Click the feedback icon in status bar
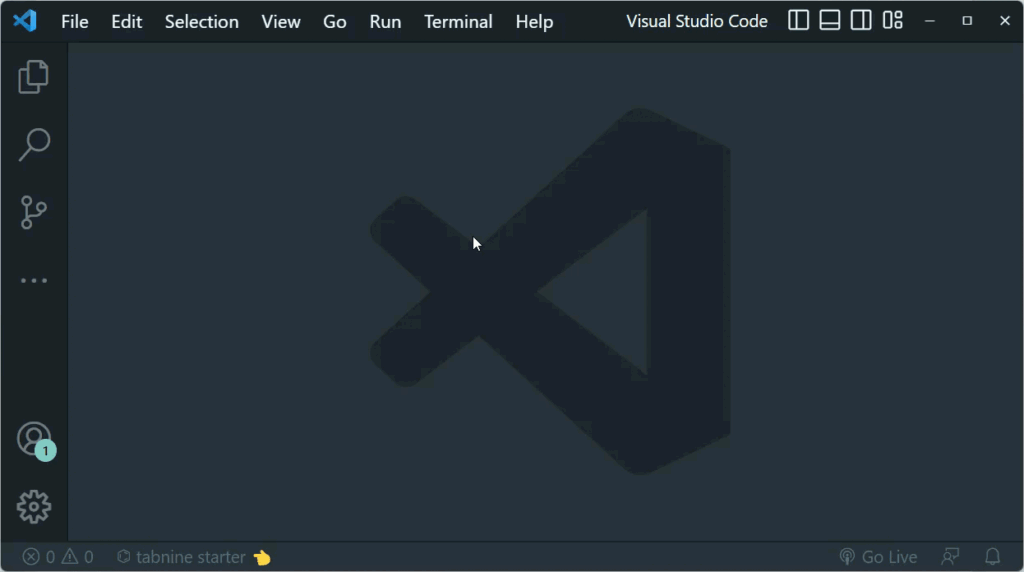 pos(950,557)
